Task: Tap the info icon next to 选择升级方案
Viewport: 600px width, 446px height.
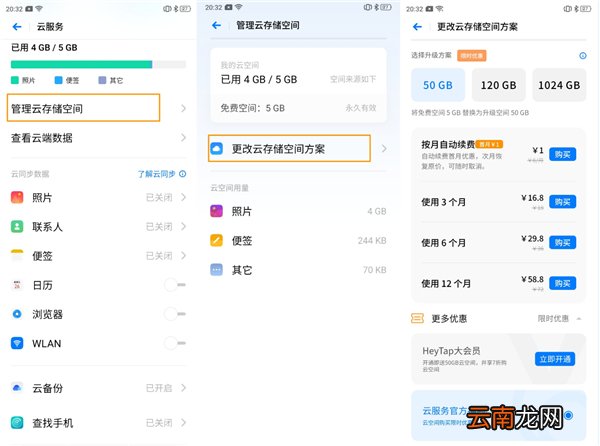Action: tap(583, 56)
